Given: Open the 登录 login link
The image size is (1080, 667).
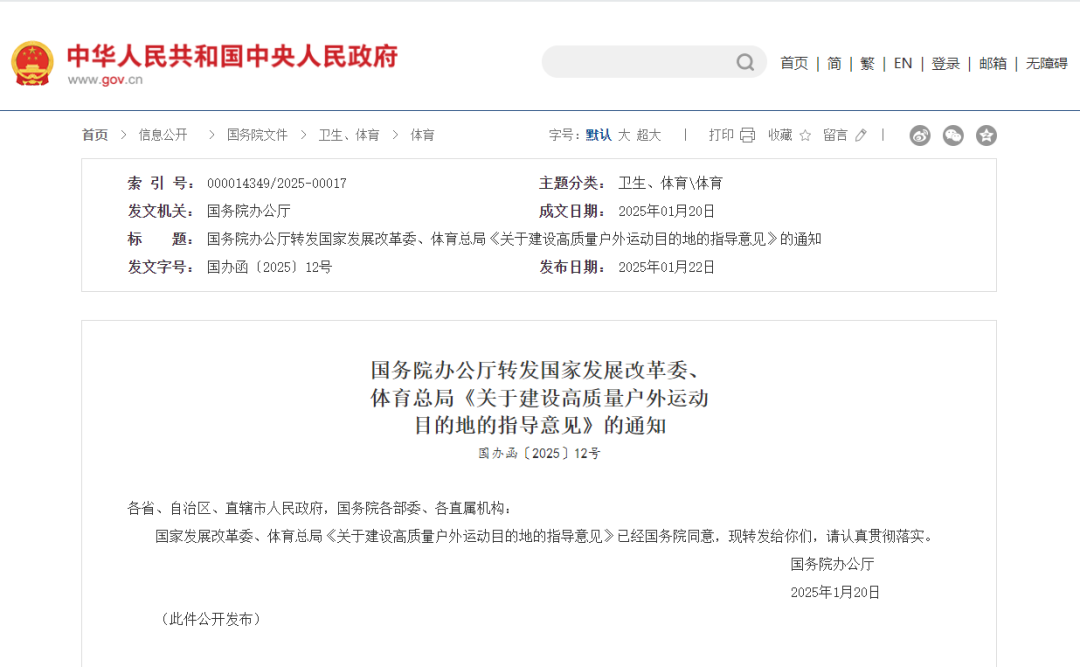Looking at the screenshot, I should coord(945,62).
